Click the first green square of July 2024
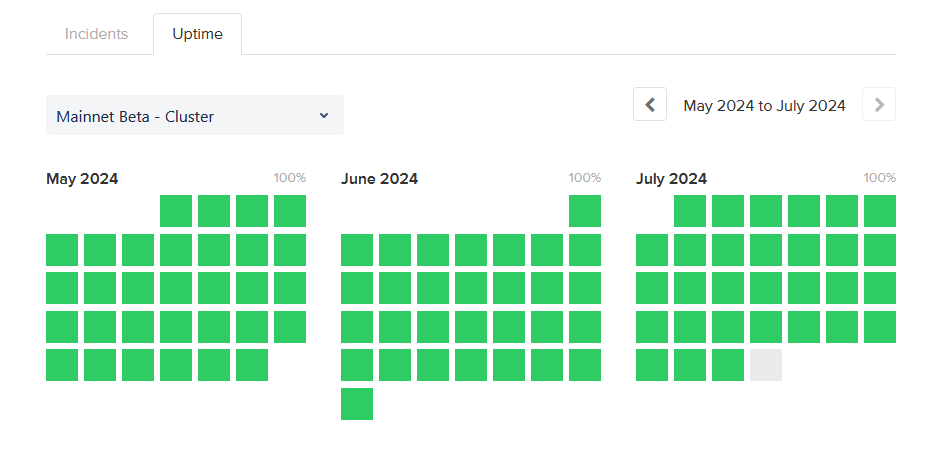943x457 pixels. (690, 211)
